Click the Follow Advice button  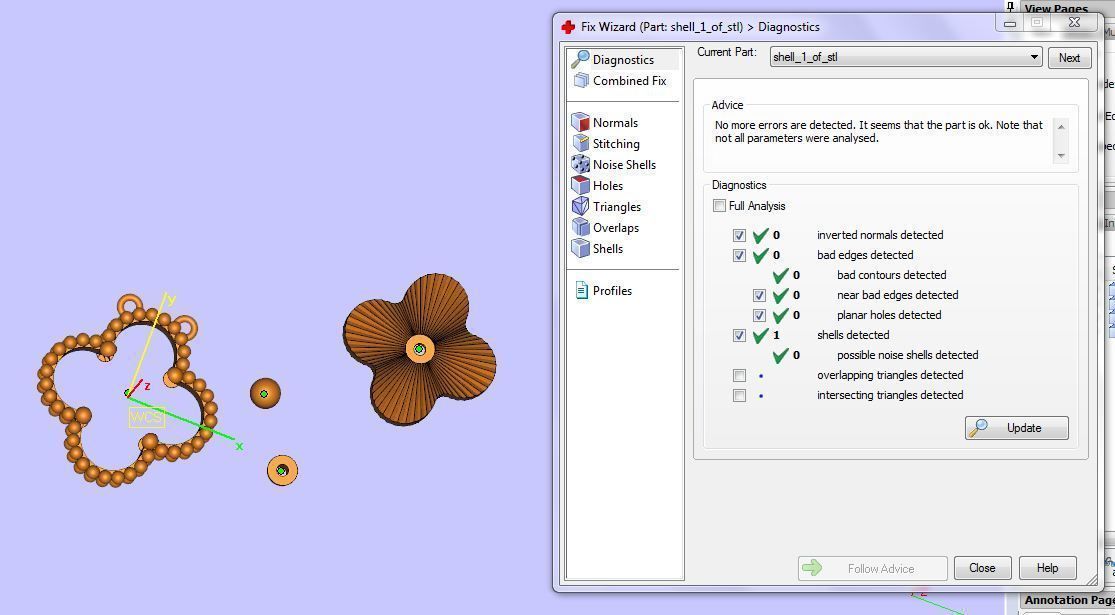pyautogui.click(x=873, y=568)
